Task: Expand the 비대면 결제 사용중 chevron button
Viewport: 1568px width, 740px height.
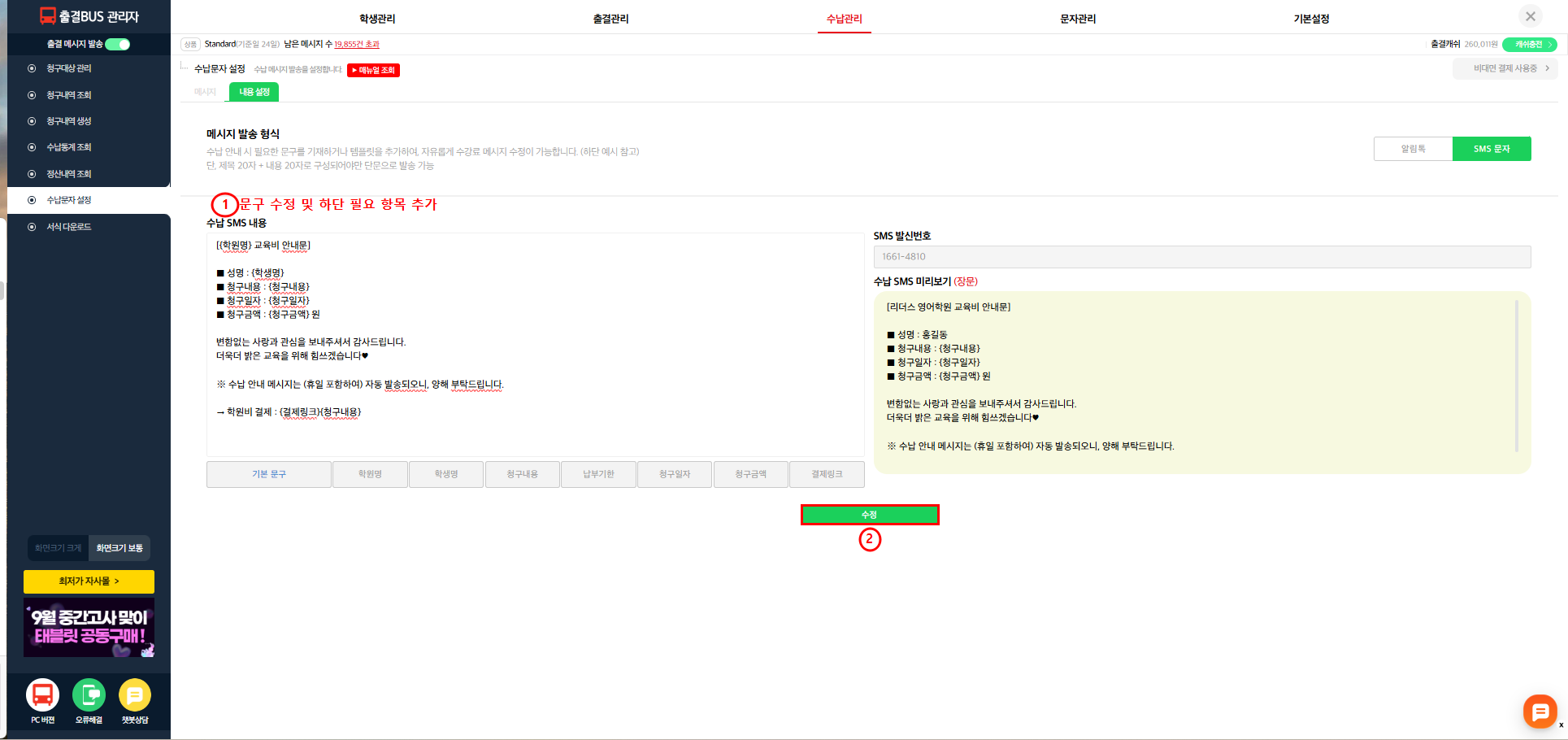Action: [1505, 68]
